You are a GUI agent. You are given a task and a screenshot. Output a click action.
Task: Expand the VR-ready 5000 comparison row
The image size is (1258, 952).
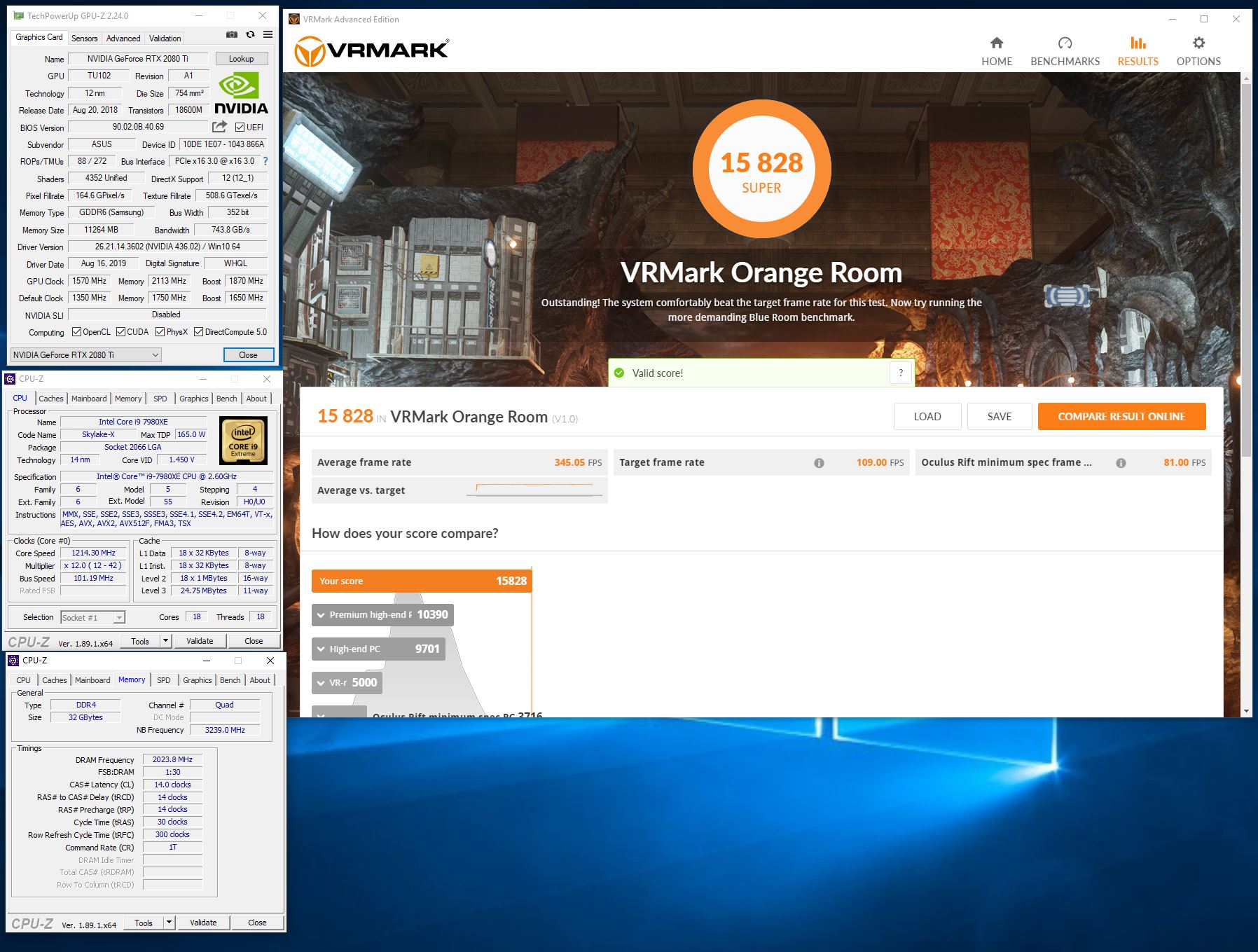[x=347, y=682]
